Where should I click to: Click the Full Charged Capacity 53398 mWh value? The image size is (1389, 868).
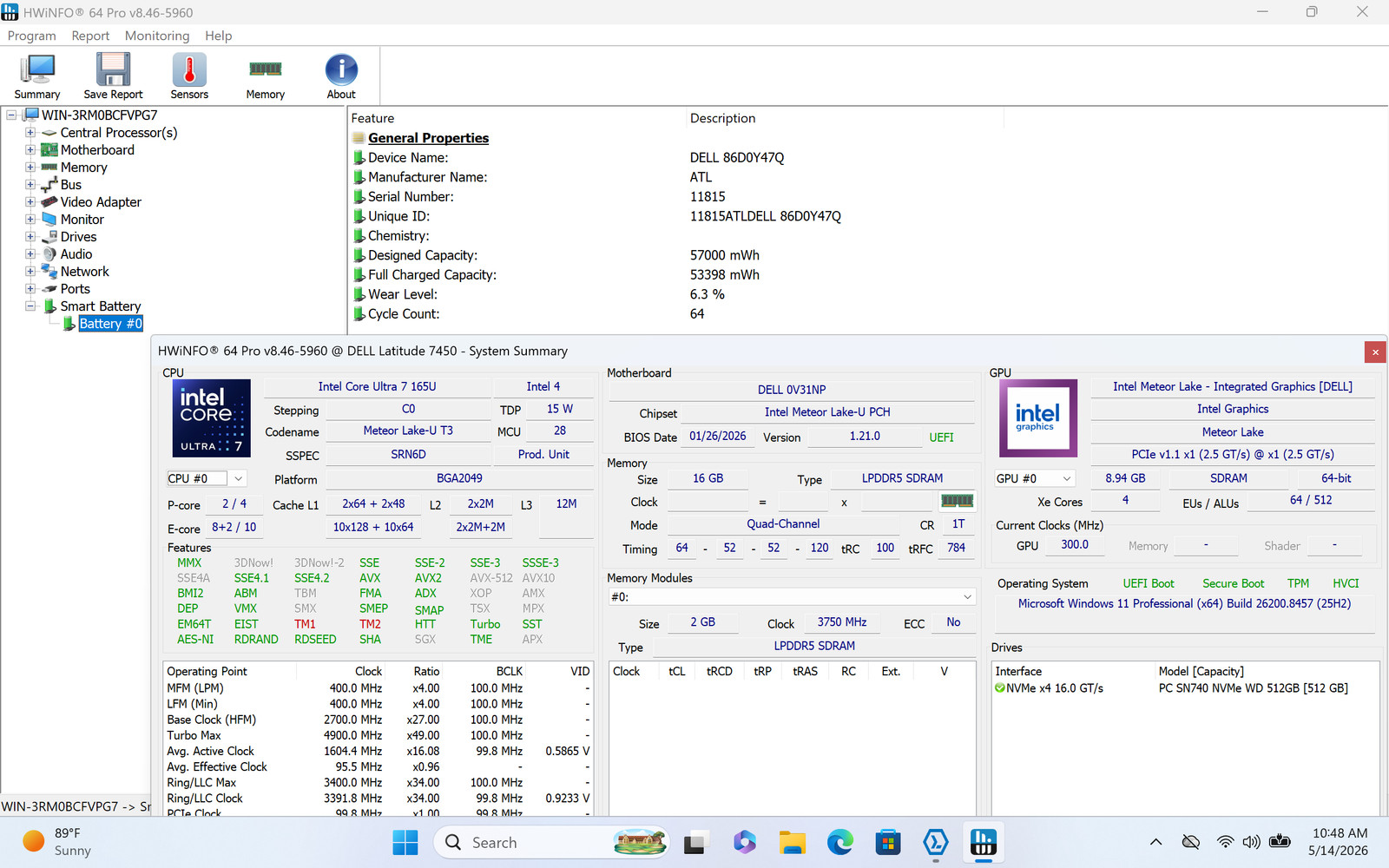[x=725, y=275]
